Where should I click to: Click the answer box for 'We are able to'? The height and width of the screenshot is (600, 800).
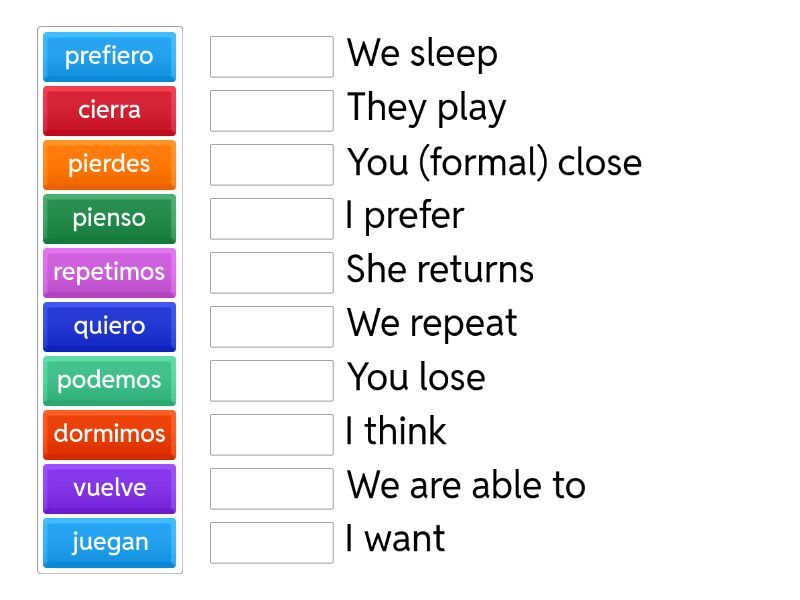click(271, 489)
